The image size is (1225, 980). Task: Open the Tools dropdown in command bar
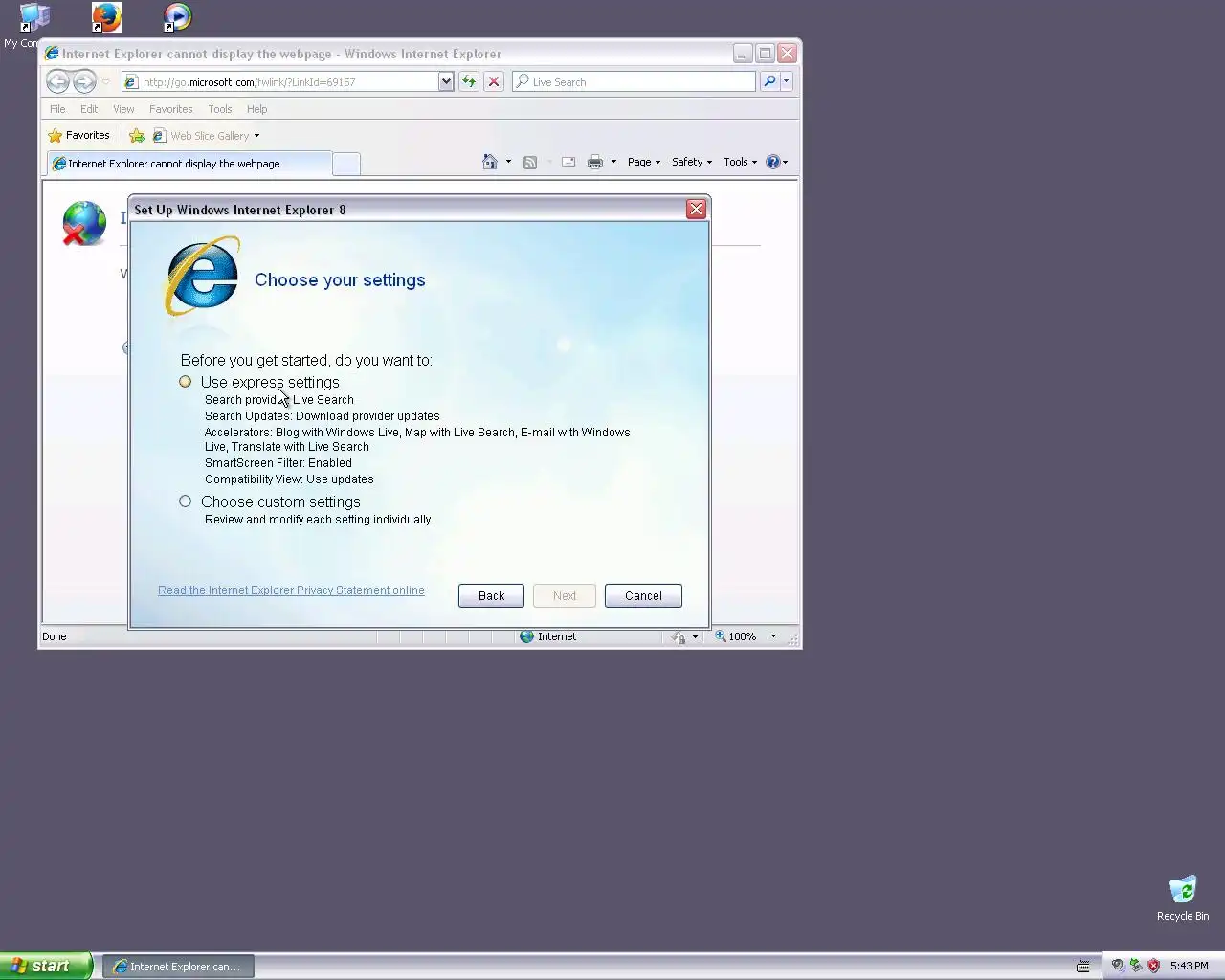click(x=741, y=162)
